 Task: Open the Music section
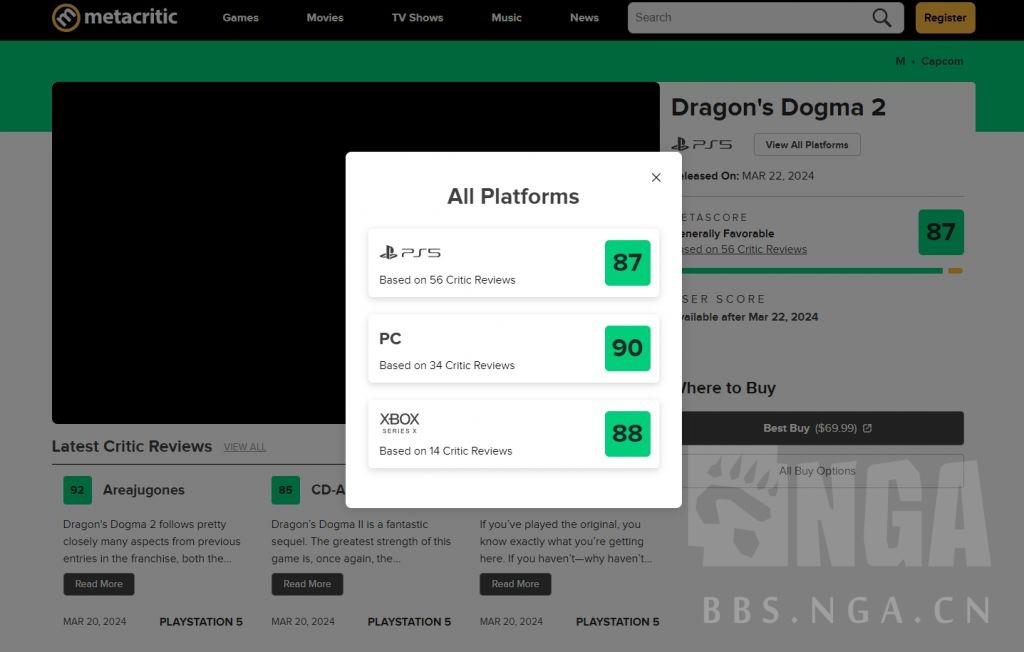(x=506, y=18)
